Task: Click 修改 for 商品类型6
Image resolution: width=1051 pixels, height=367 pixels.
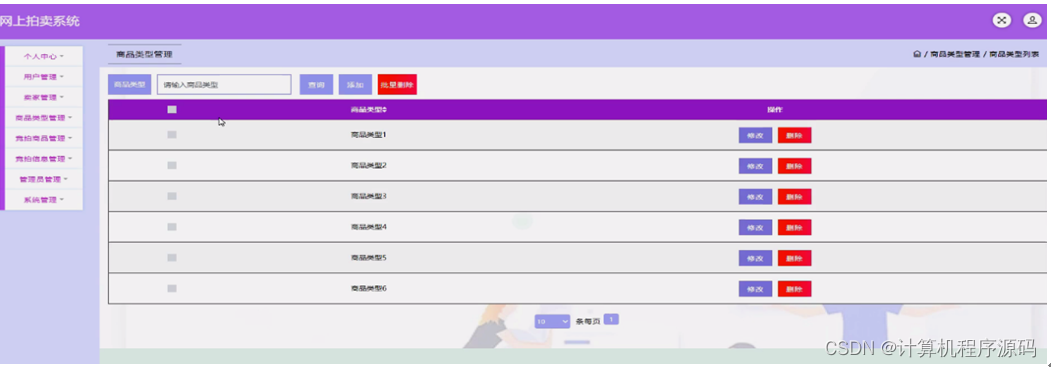Action: (x=755, y=289)
